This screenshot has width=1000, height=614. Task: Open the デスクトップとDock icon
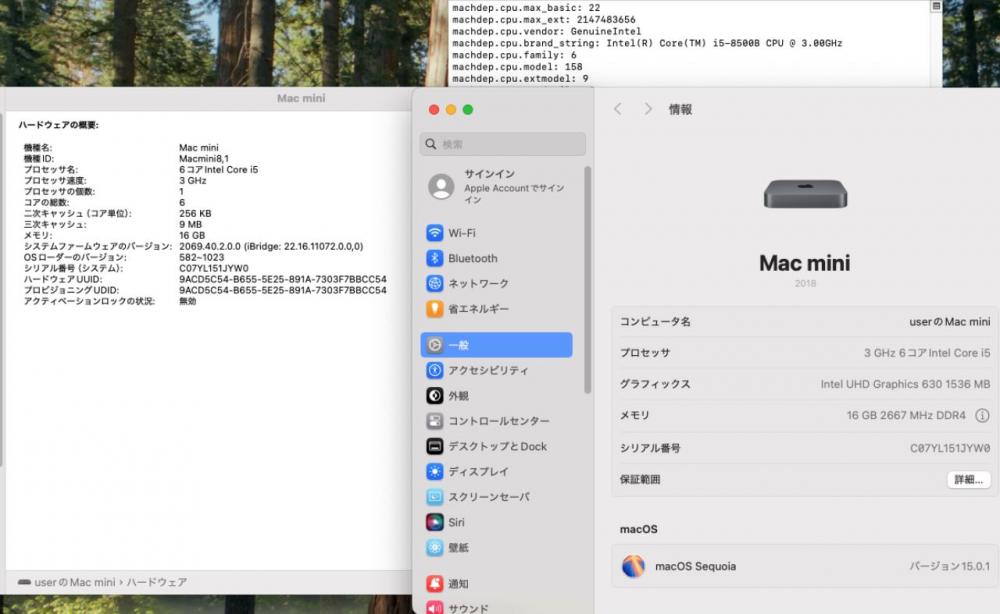pyautogui.click(x=434, y=446)
